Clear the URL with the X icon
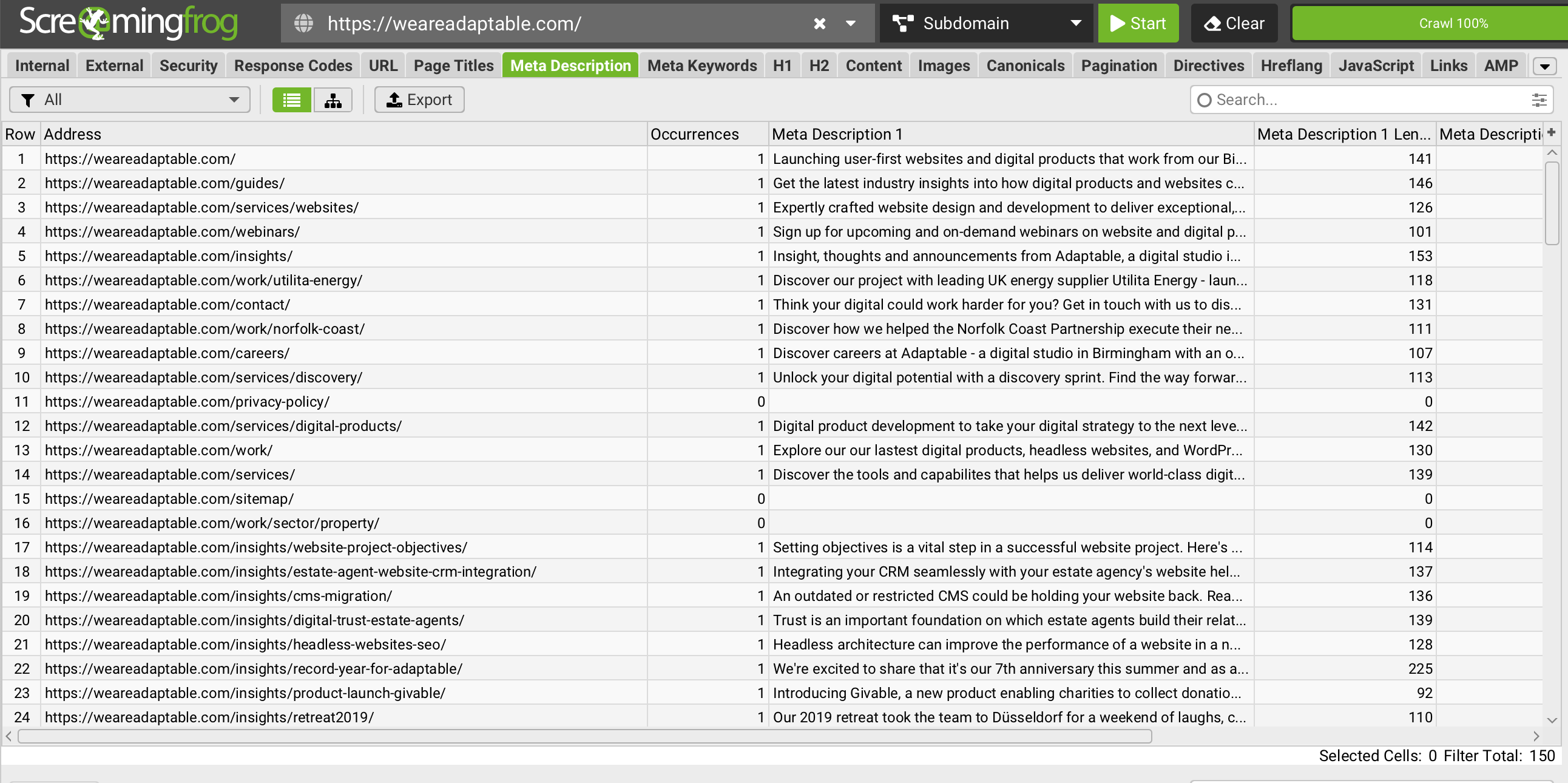Image resolution: width=1568 pixels, height=783 pixels. pyautogui.click(x=819, y=24)
